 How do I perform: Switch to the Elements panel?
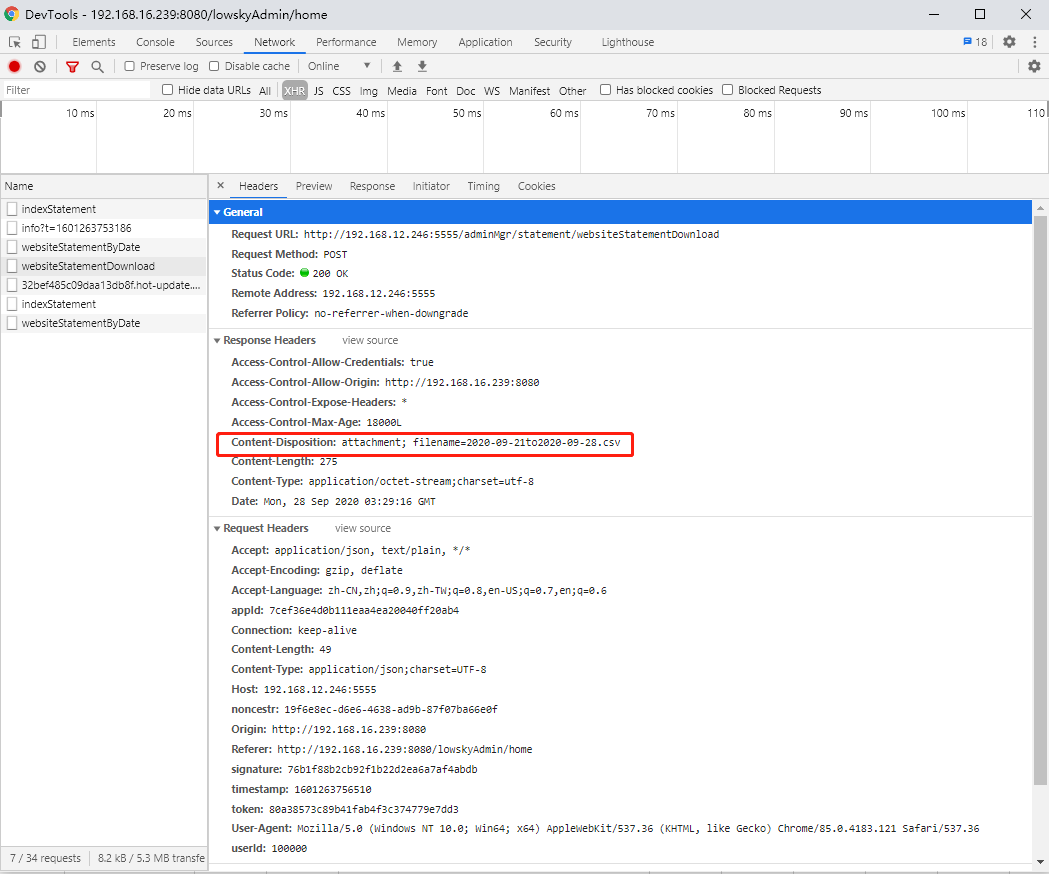point(94,42)
